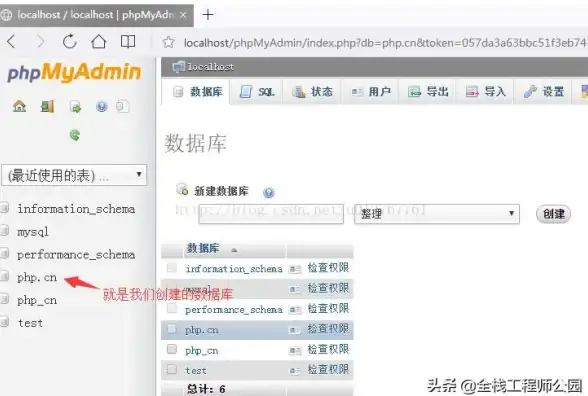Select the localhost phpMyAdmin browser tab
This screenshot has height=396, width=588.
coord(96,15)
